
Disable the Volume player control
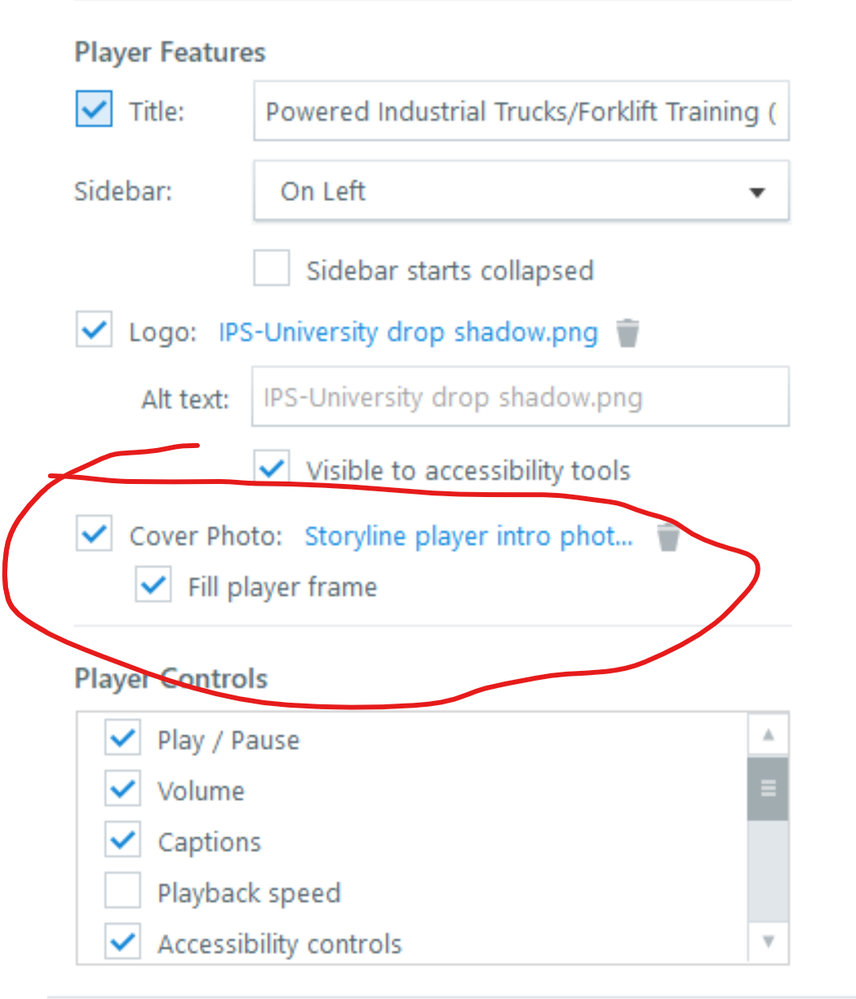[123, 790]
